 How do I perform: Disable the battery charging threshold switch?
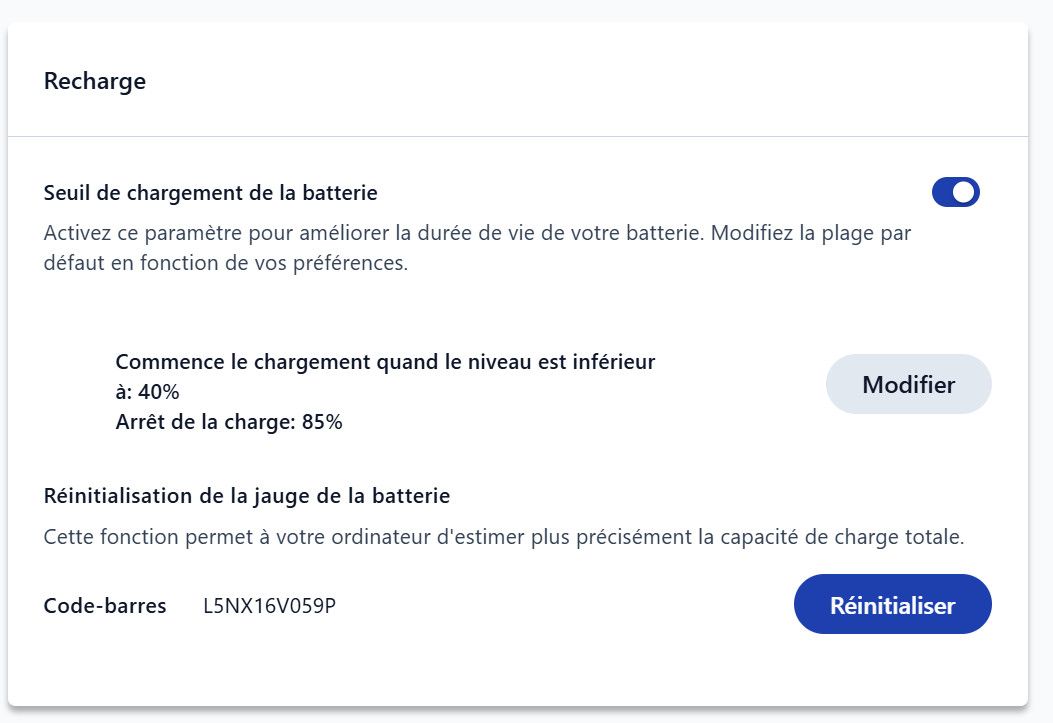pyautogui.click(x=955, y=192)
